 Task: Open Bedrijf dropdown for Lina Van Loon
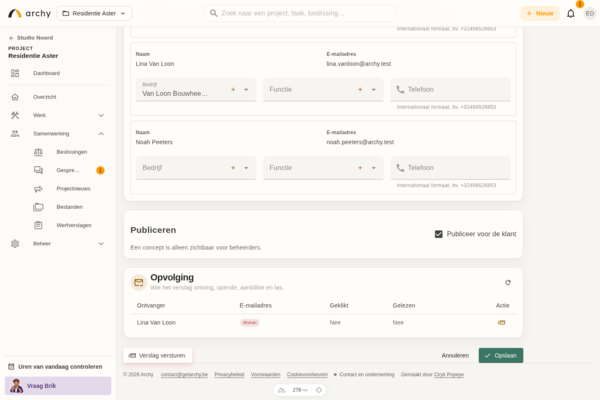click(246, 90)
